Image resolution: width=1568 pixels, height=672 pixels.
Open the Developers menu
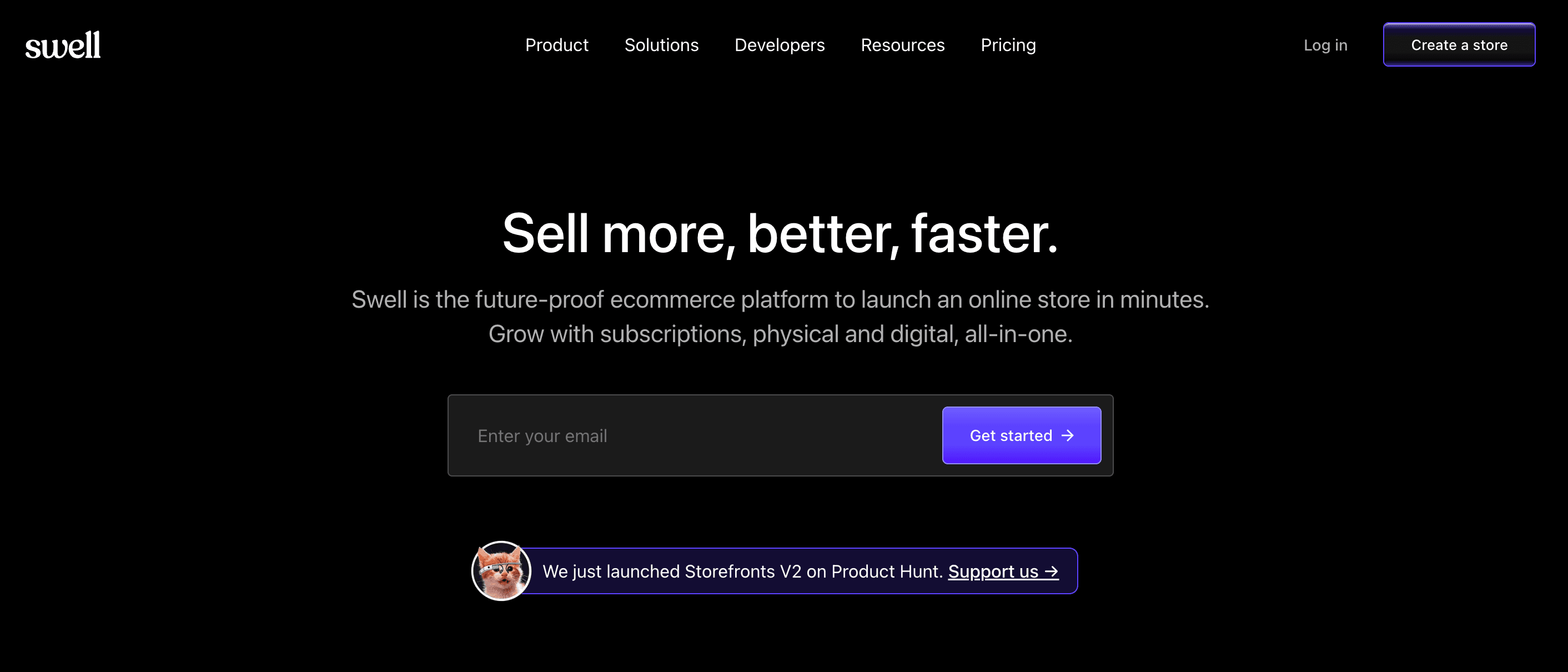(779, 45)
